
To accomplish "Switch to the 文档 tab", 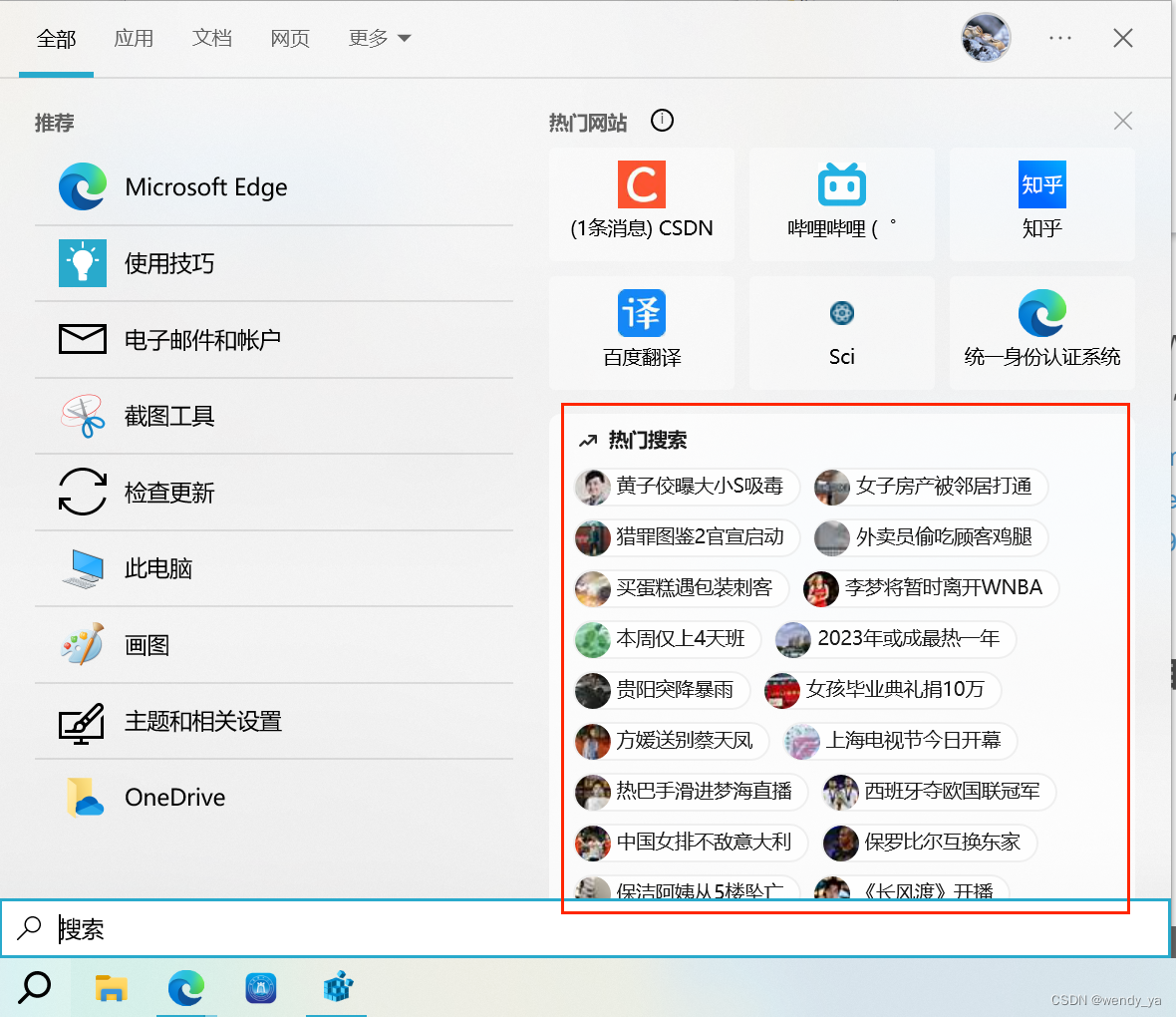I will 211,38.
